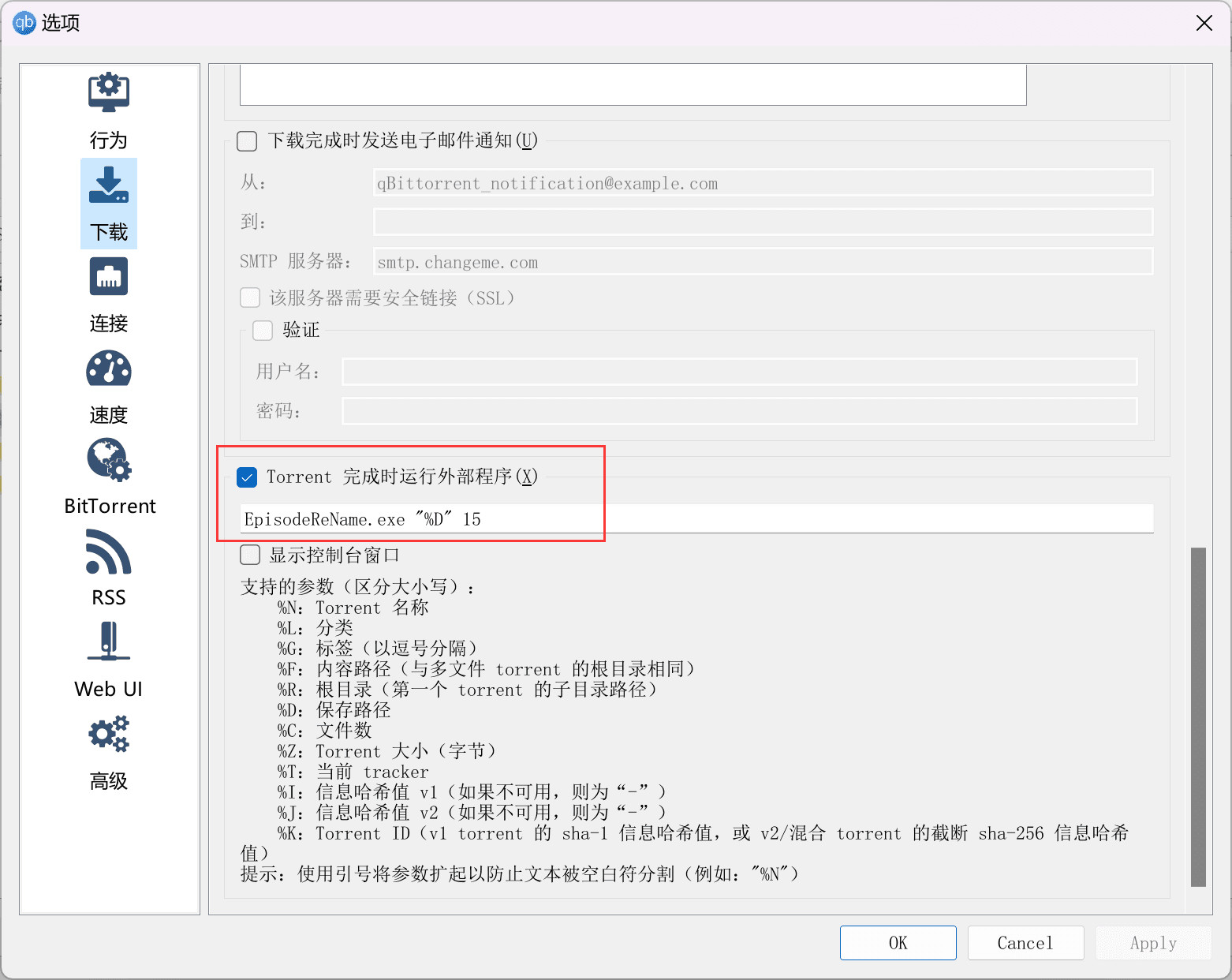Switch to 连接 tab label
Image resolution: width=1232 pixels, height=980 pixels.
(x=109, y=324)
